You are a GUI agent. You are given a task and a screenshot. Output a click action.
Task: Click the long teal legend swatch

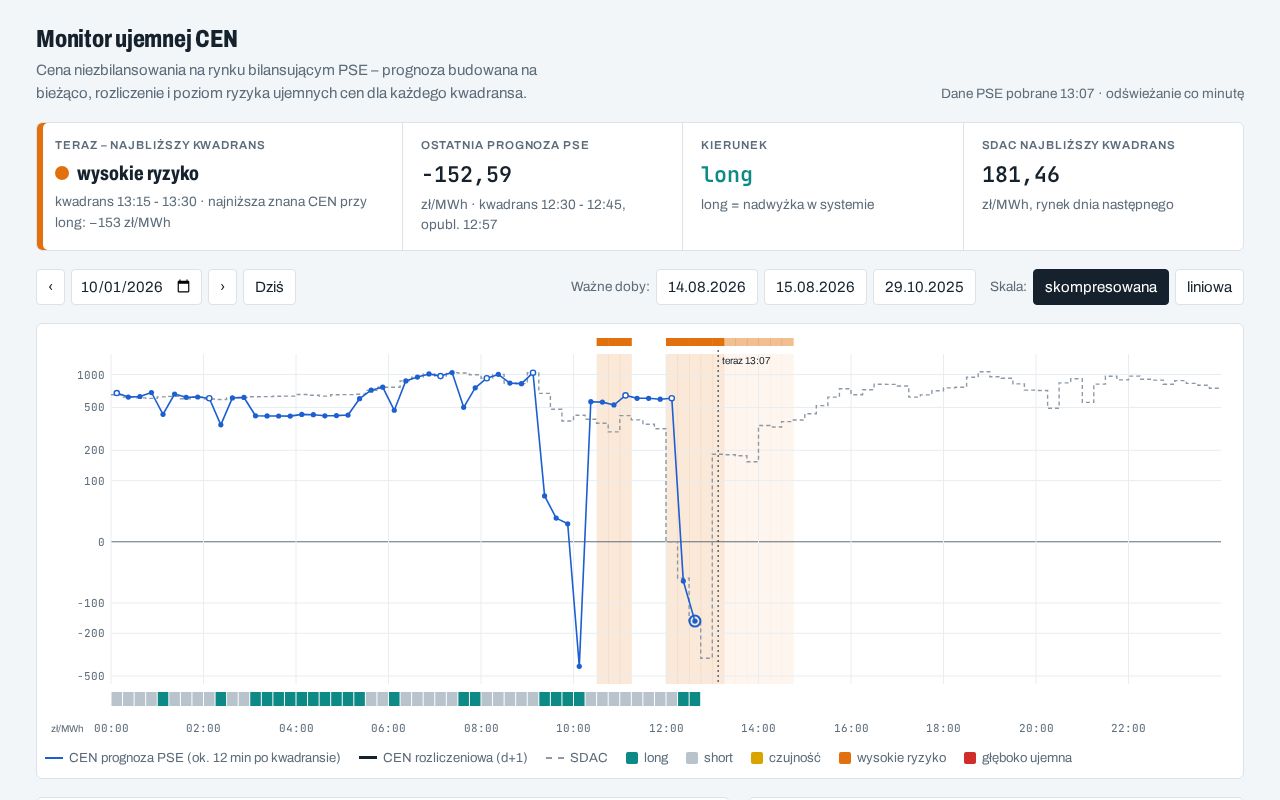pos(632,758)
